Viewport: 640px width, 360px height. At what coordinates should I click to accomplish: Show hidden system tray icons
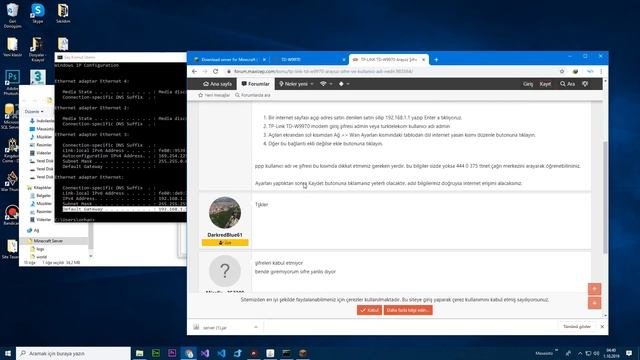pyautogui.click(x=580, y=353)
